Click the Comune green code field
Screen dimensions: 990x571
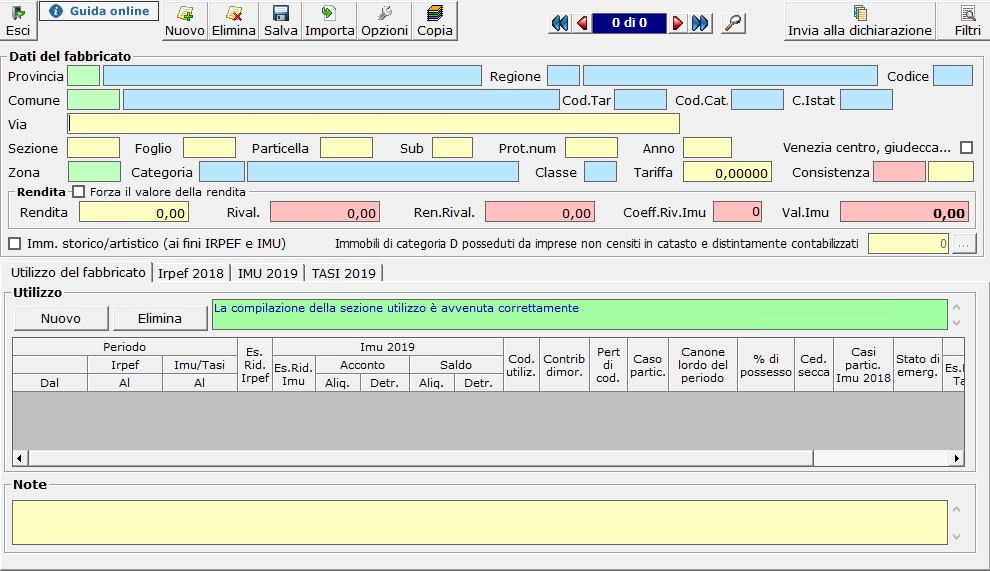point(93,100)
